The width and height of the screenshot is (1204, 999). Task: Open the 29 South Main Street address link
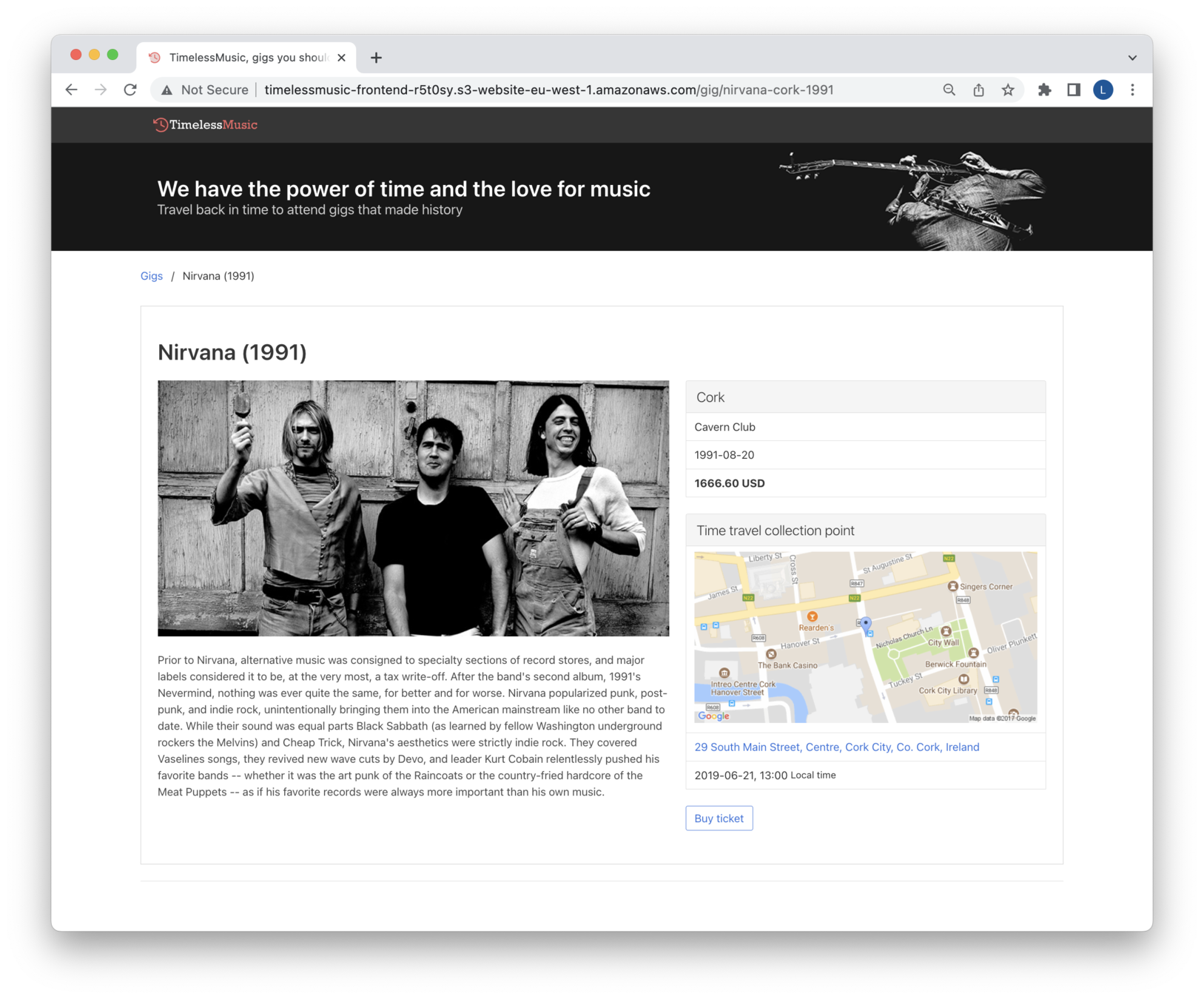(836, 747)
